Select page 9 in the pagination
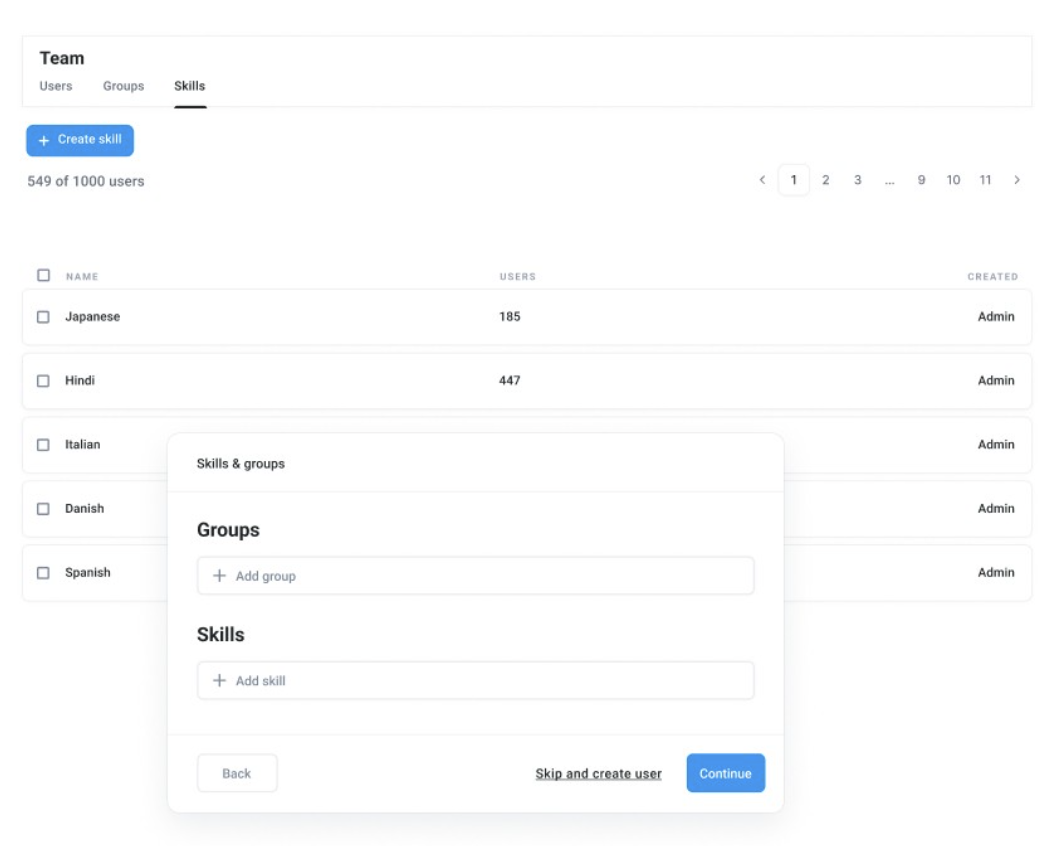The height and width of the screenshot is (846, 1052). tap(921, 179)
